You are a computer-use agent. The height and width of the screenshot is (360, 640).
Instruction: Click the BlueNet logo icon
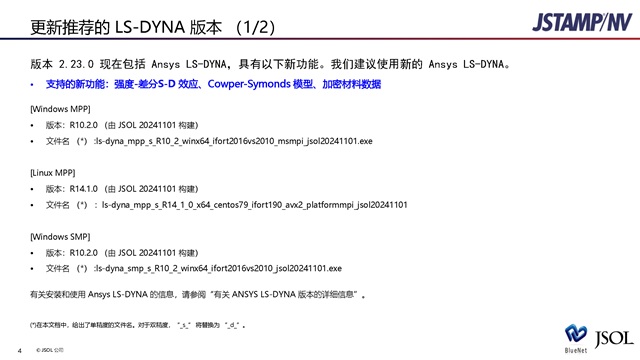point(576,334)
